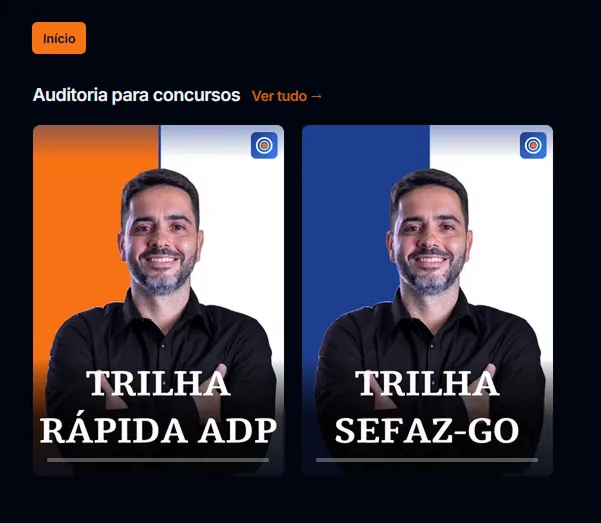This screenshot has width=601, height=523.
Task: Open the Trilha Rápida ADP course card
Action: (x=158, y=300)
